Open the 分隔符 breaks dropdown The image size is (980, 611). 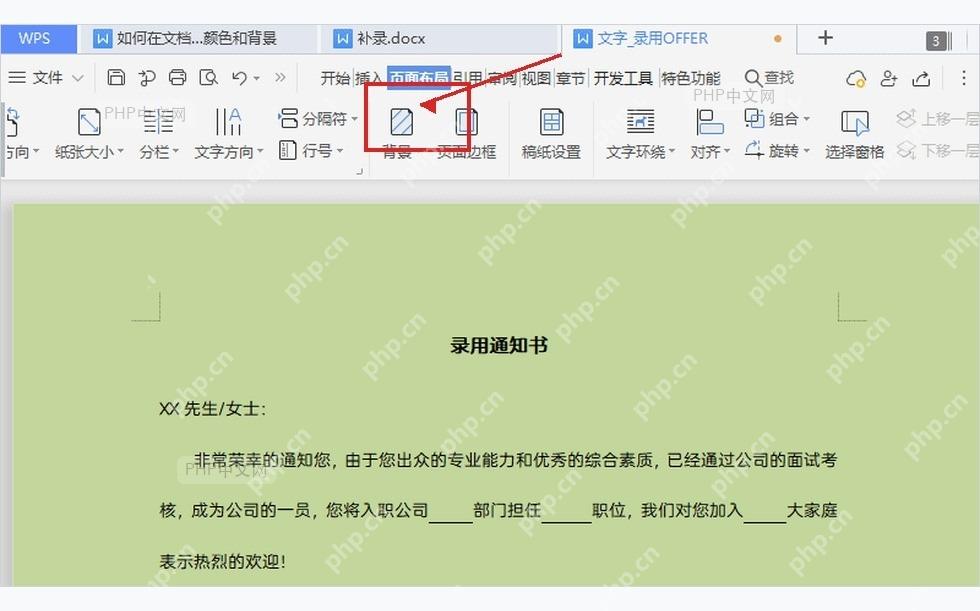[x=318, y=118]
